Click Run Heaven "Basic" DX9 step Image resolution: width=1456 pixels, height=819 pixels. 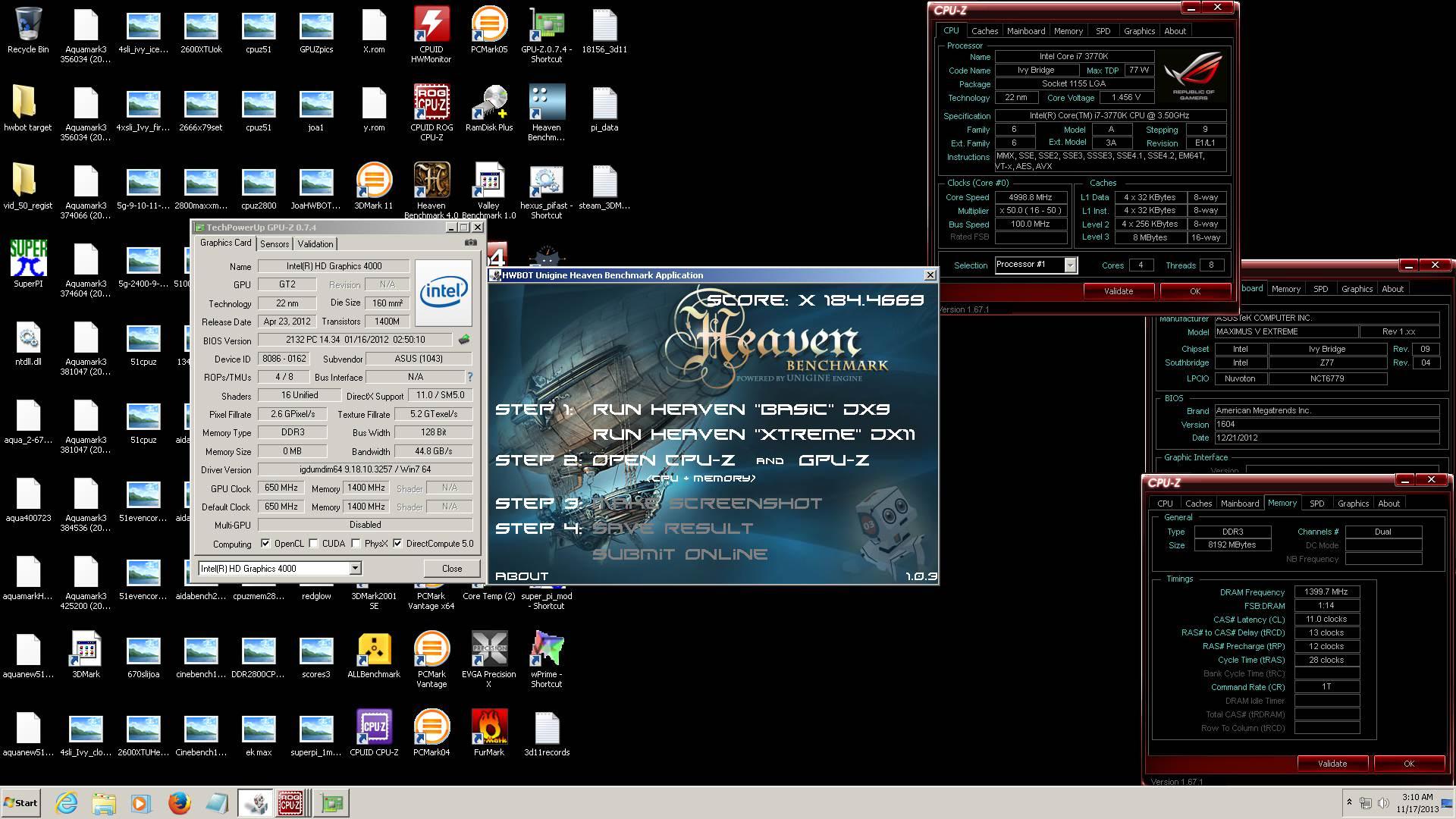[x=741, y=409]
